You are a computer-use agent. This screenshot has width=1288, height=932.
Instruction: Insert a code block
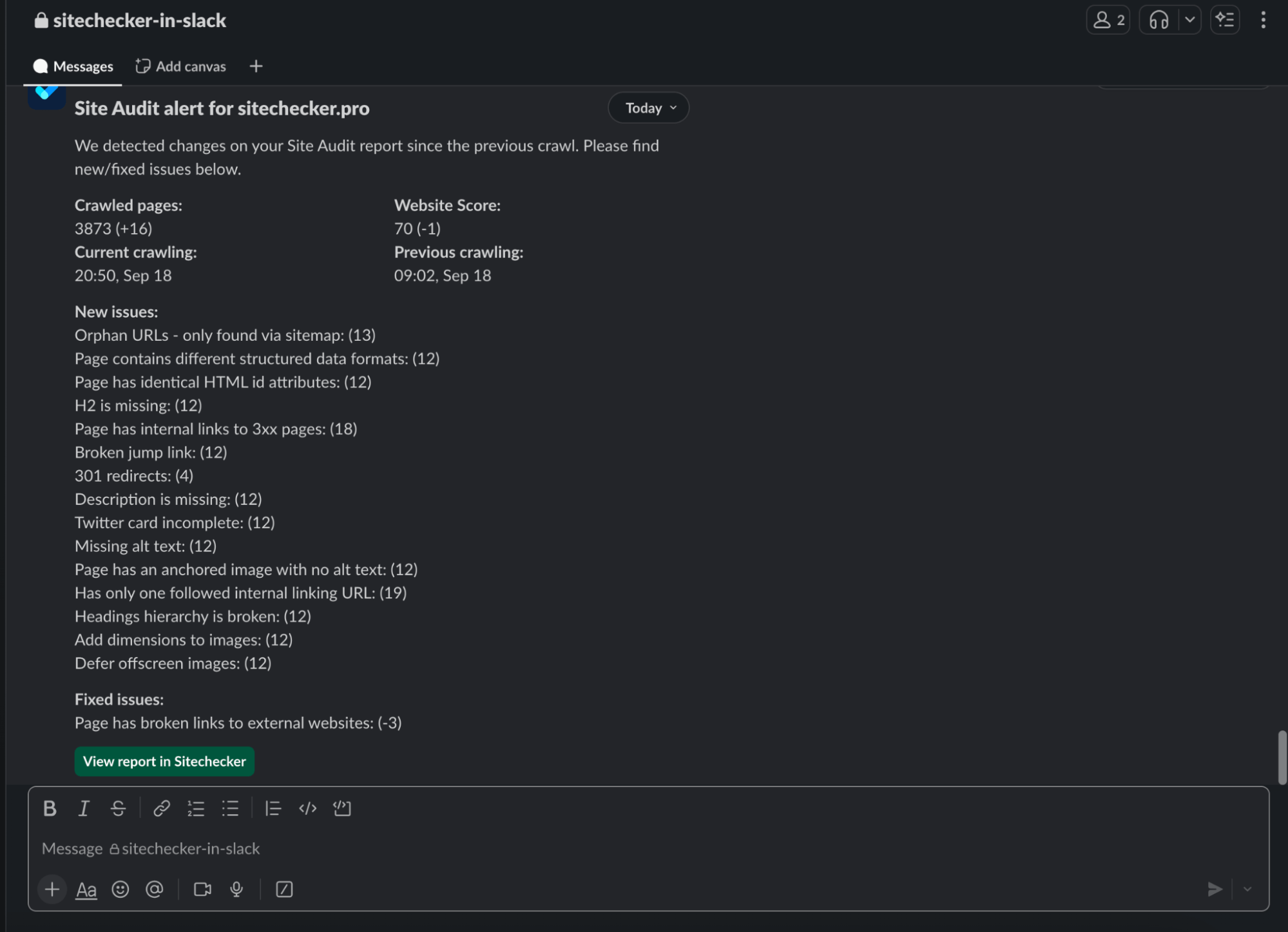point(342,808)
